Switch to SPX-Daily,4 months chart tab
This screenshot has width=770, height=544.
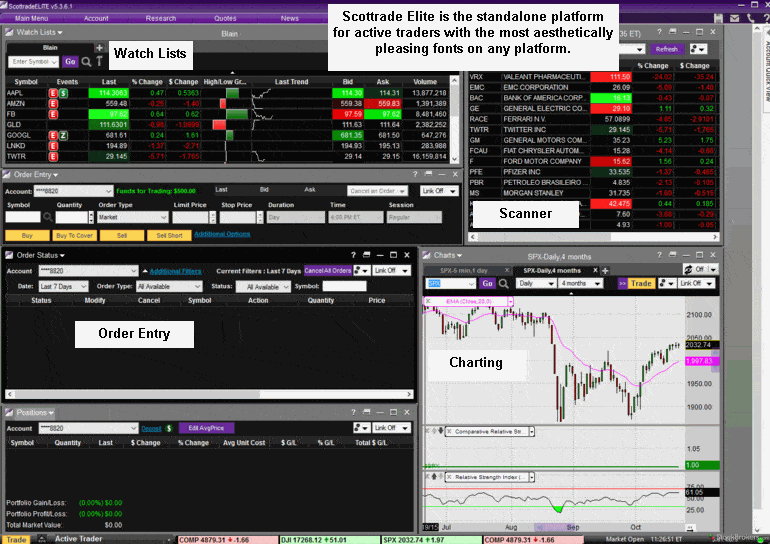pyautogui.click(x=552, y=271)
